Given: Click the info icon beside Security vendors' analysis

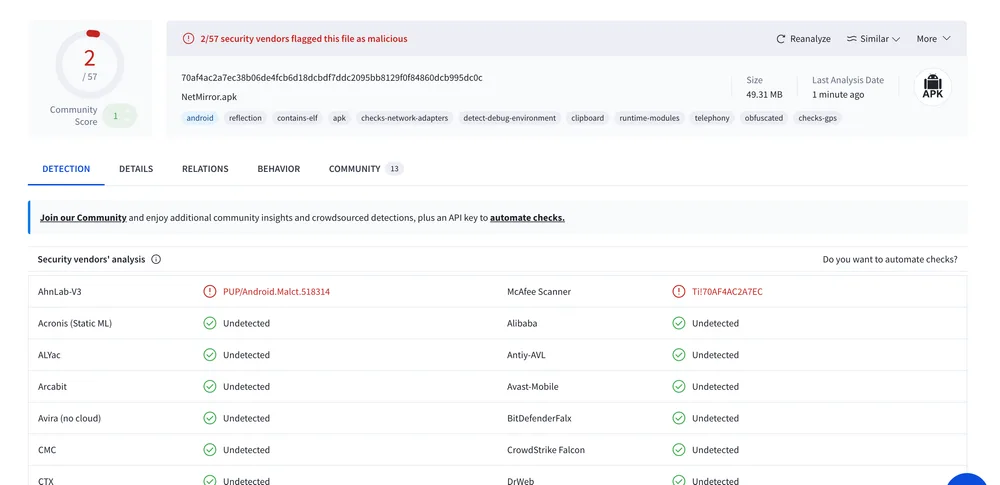Looking at the screenshot, I should tap(156, 260).
